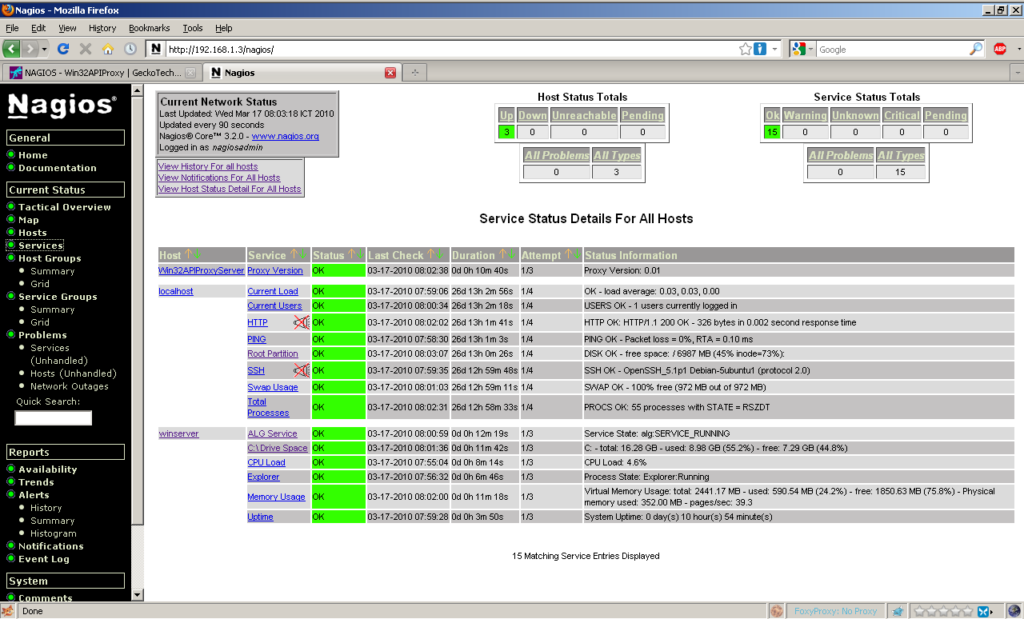The height and width of the screenshot is (619, 1024).
Task: Open the list all tabs dropdown
Action: [1016, 72]
